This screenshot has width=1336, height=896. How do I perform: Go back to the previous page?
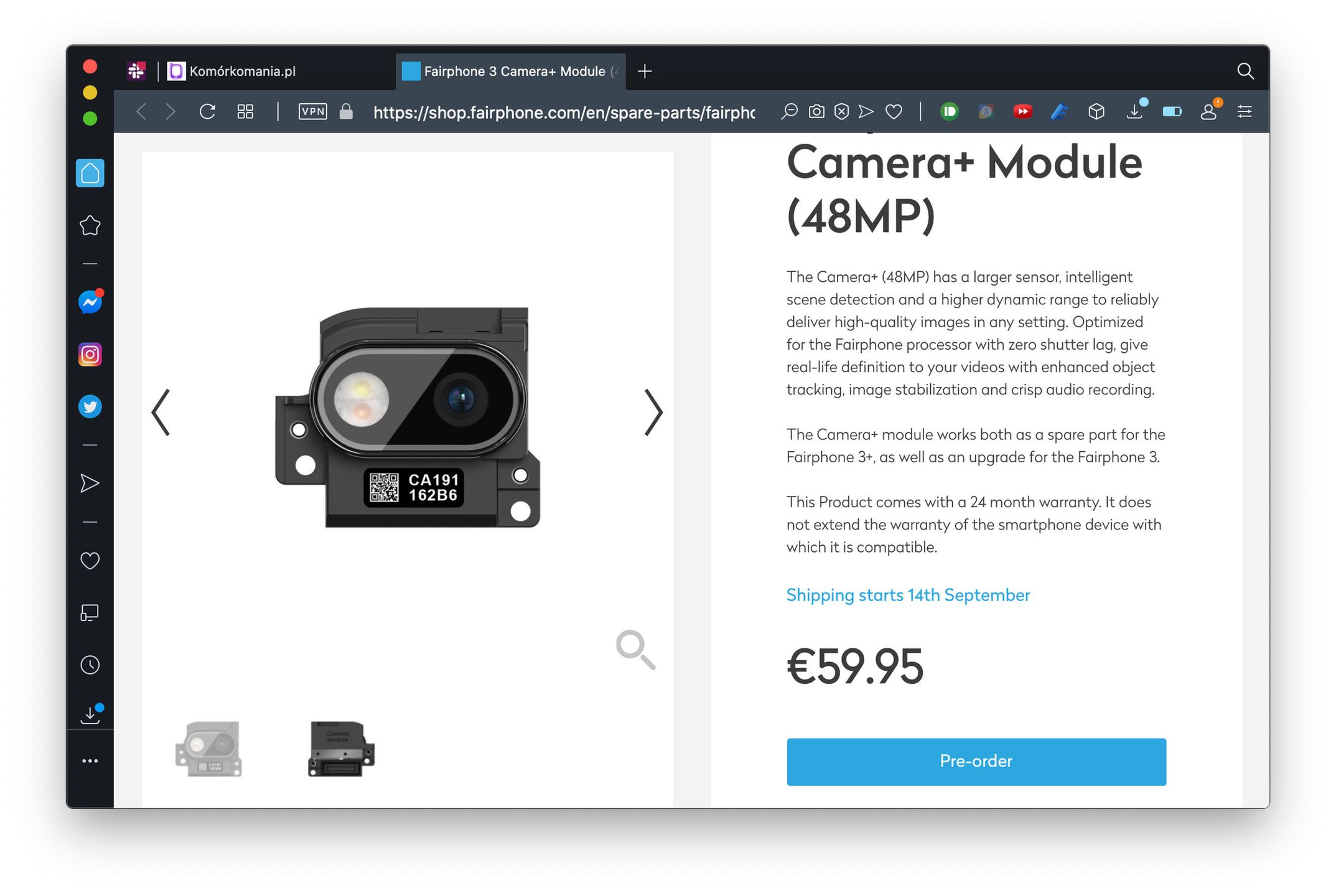pos(142,111)
